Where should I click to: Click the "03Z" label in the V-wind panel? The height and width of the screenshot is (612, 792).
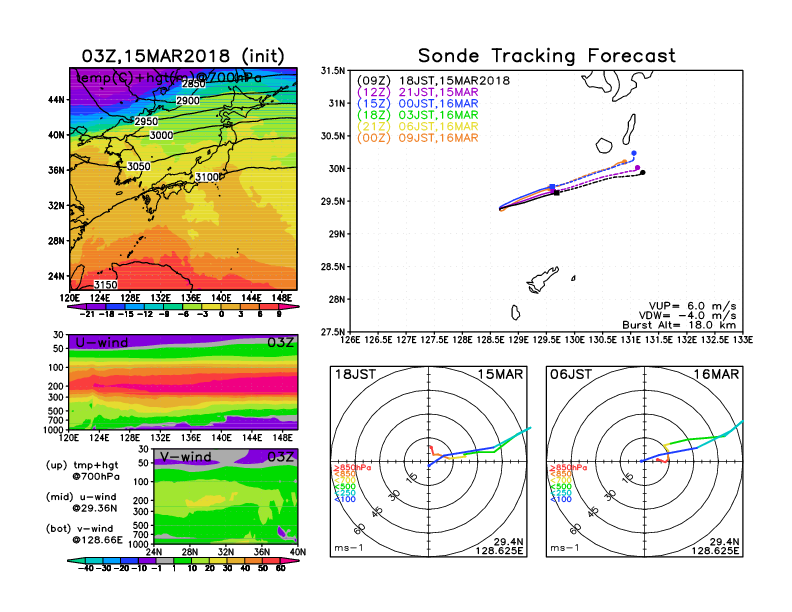[281, 457]
